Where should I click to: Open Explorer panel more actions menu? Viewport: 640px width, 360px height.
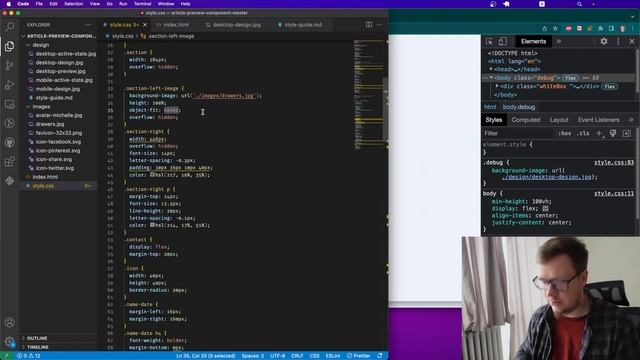pyautogui.click(x=88, y=25)
